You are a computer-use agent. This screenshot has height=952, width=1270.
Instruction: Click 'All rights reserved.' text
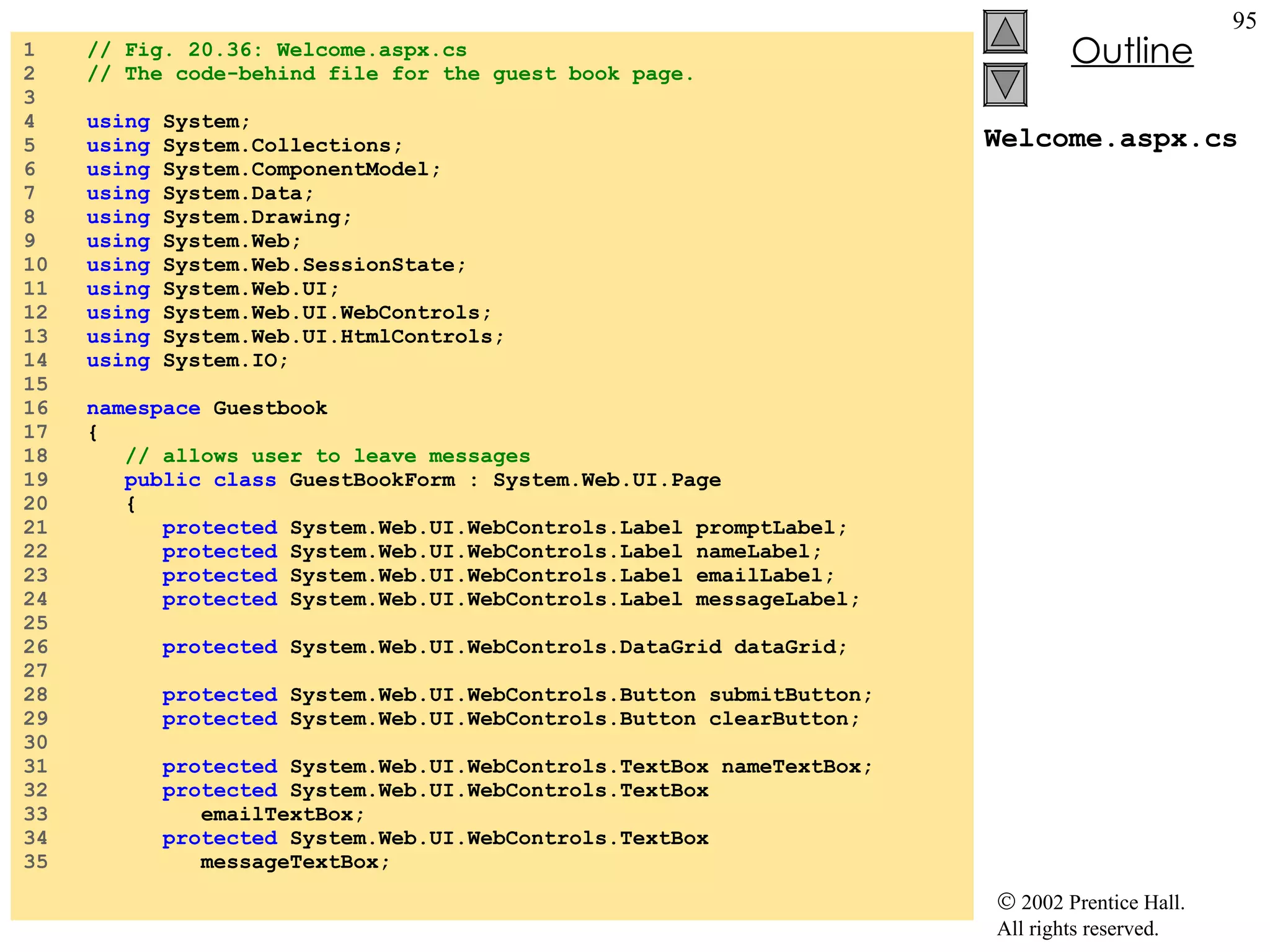tap(1077, 928)
